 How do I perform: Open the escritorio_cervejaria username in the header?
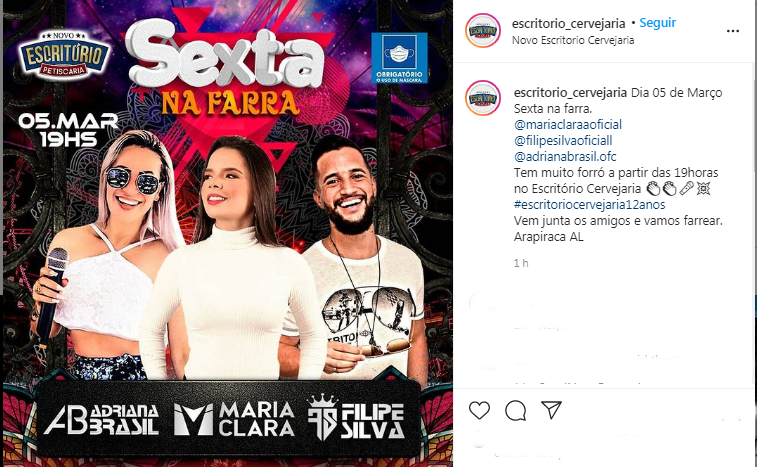(x=568, y=23)
